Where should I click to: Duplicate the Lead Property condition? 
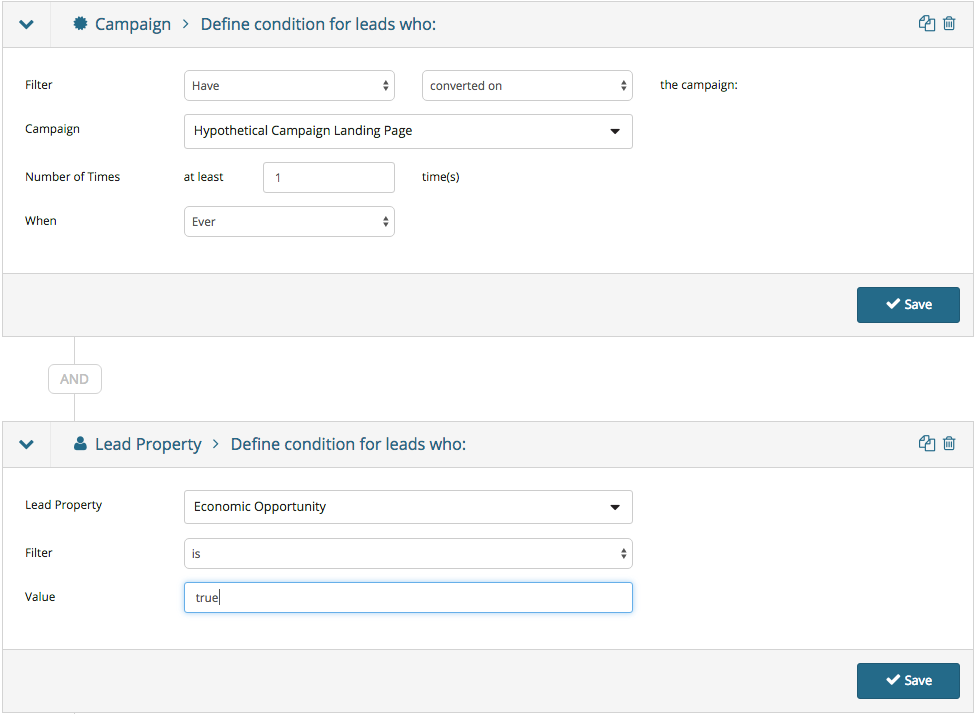927,444
